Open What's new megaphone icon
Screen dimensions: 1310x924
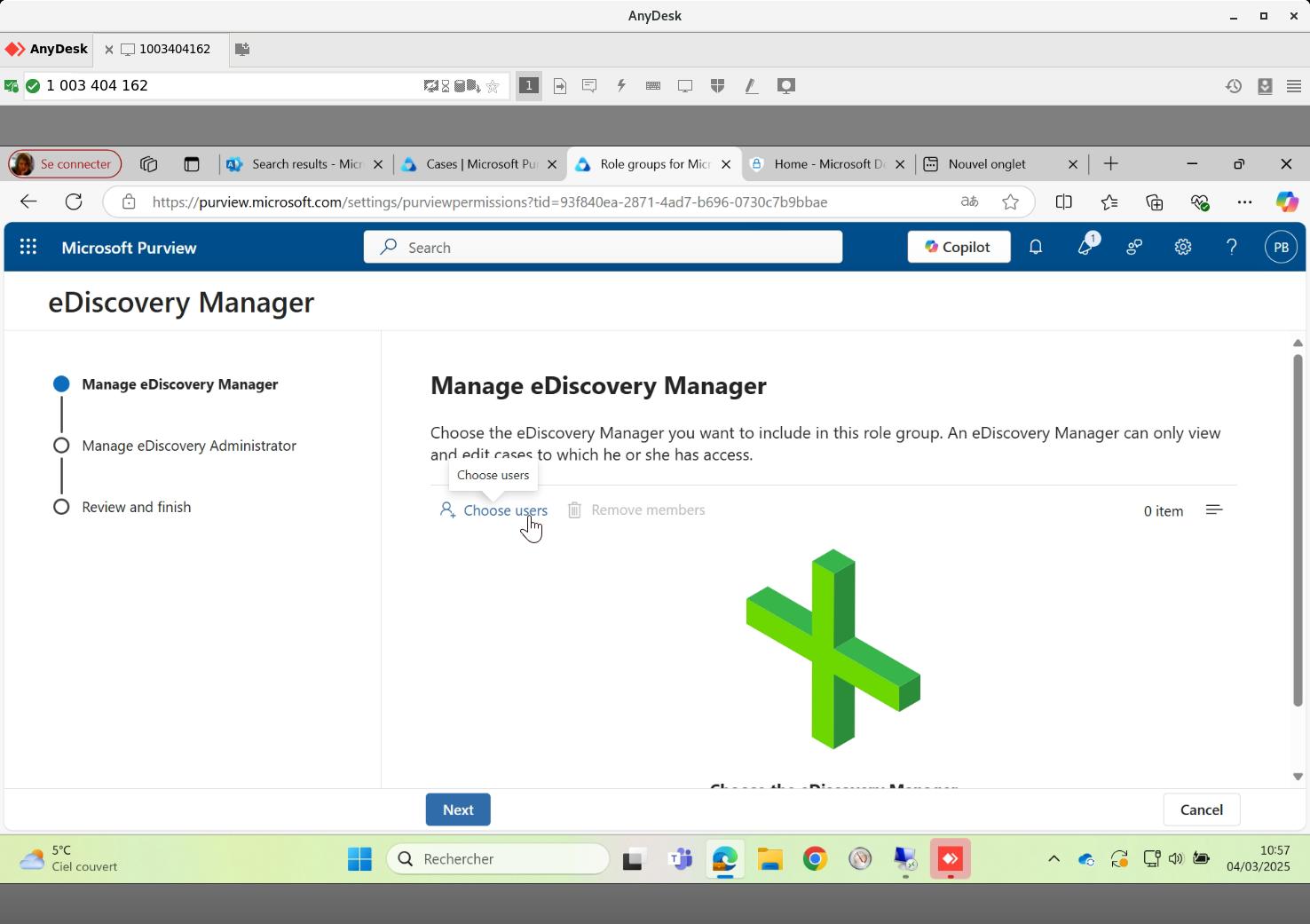click(x=1085, y=247)
